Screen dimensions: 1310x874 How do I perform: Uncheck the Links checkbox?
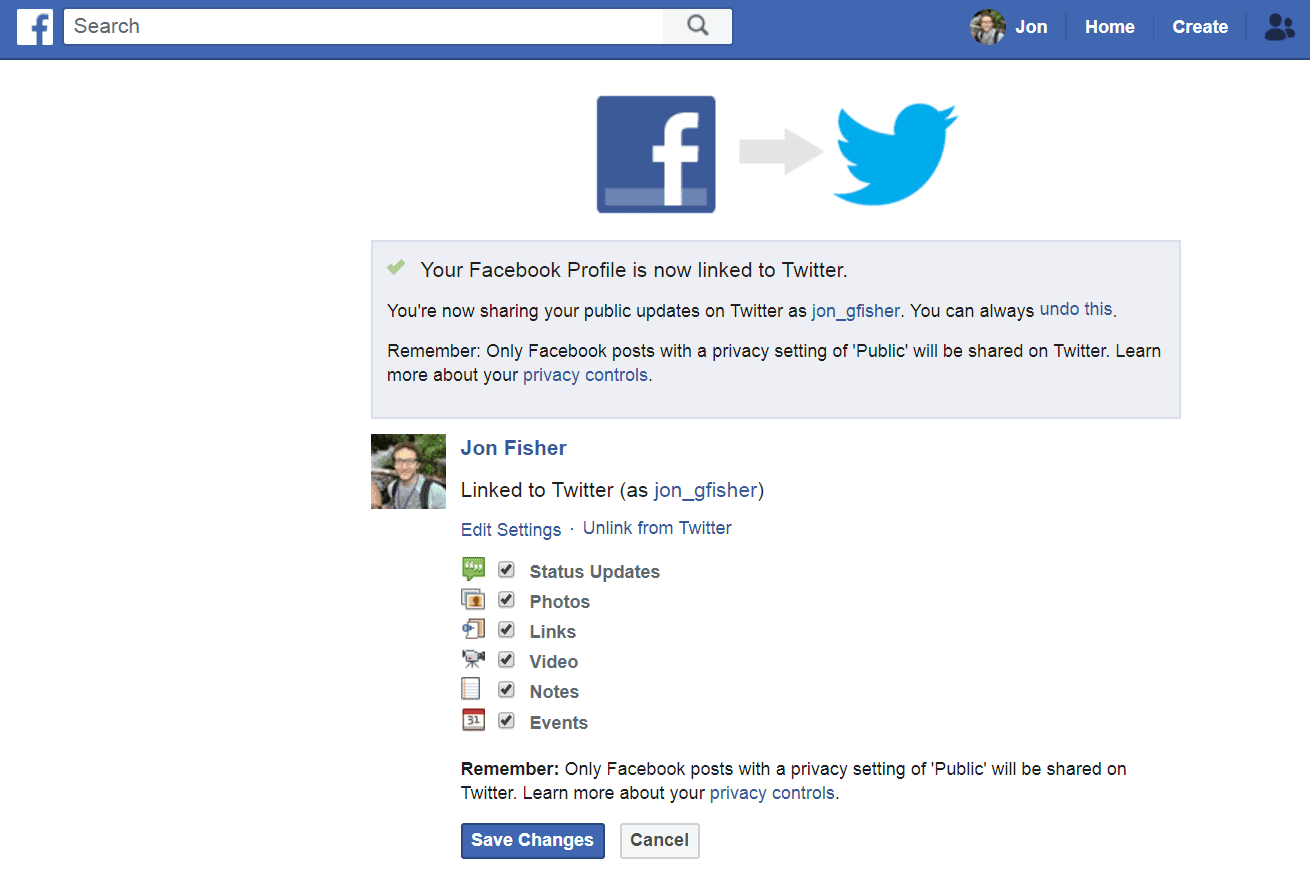[x=507, y=630]
